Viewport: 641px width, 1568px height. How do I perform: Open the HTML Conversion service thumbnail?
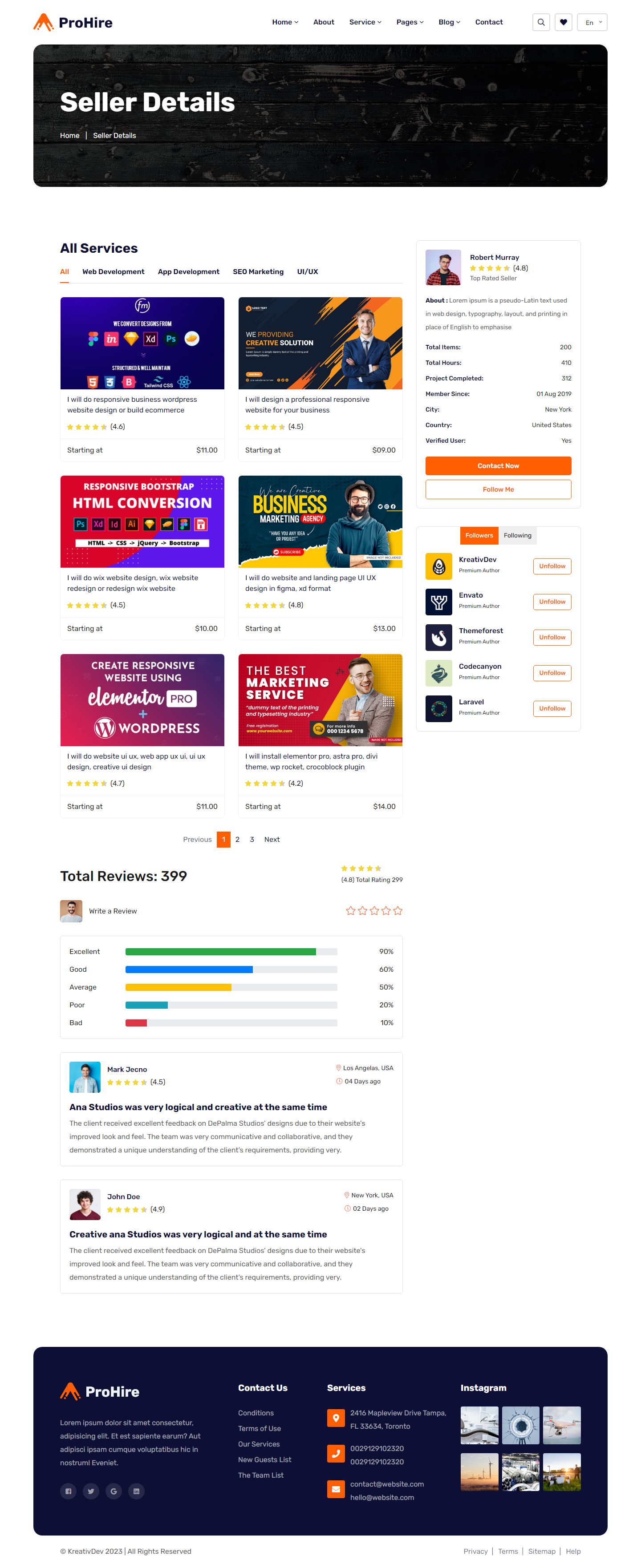pos(142,521)
